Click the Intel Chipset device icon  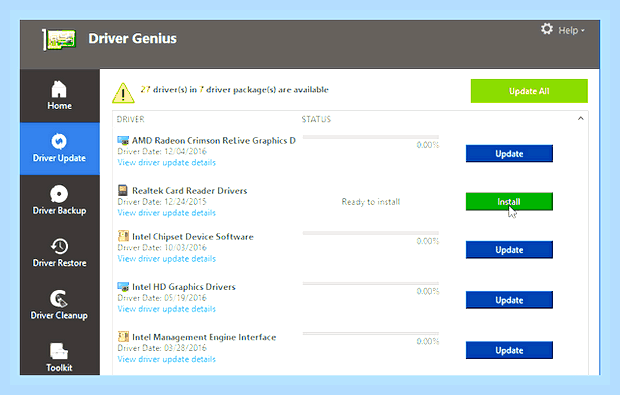123,236
